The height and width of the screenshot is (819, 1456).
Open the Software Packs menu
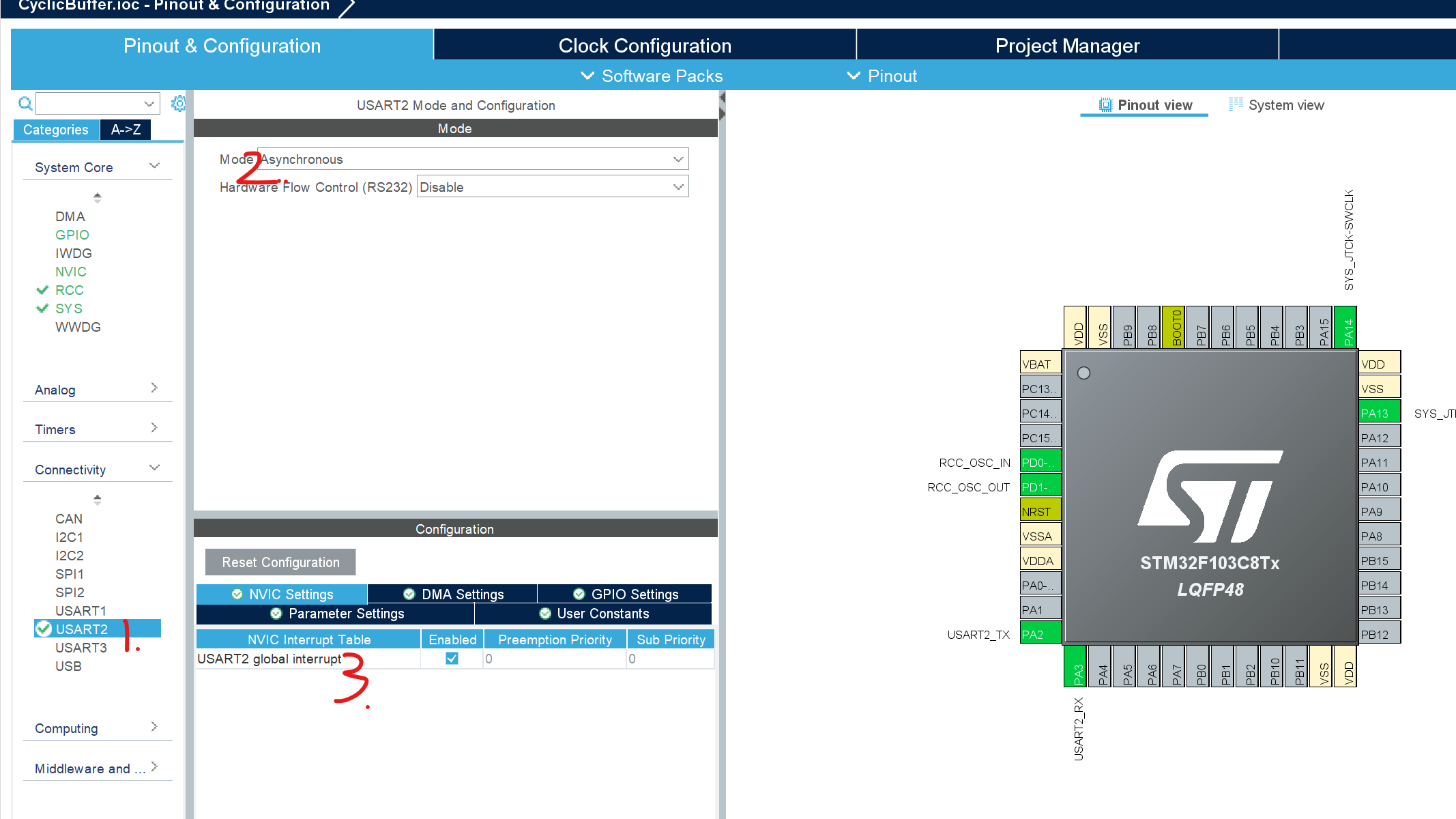[x=652, y=76]
